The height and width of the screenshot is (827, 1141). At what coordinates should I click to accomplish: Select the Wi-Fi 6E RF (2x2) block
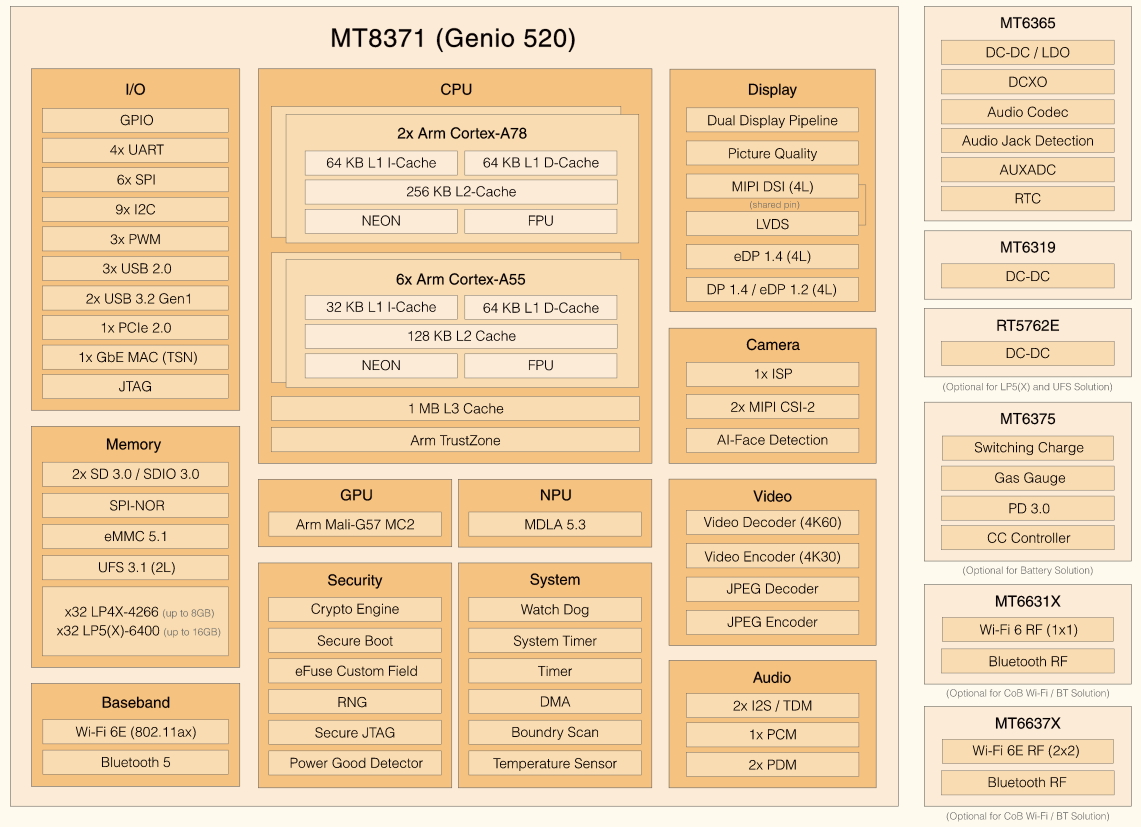tap(1027, 751)
